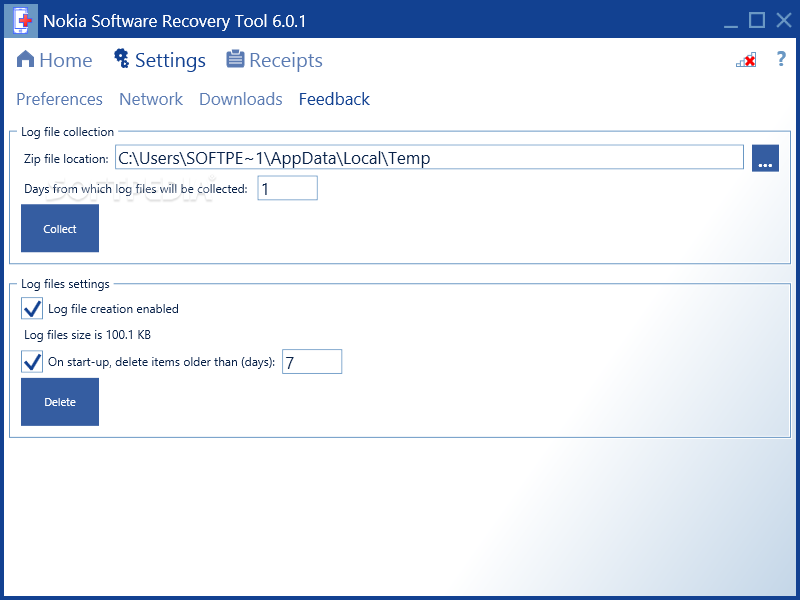This screenshot has height=600, width=800.
Task: Click 'Log files settings' group title
Action: coord(65,284)
